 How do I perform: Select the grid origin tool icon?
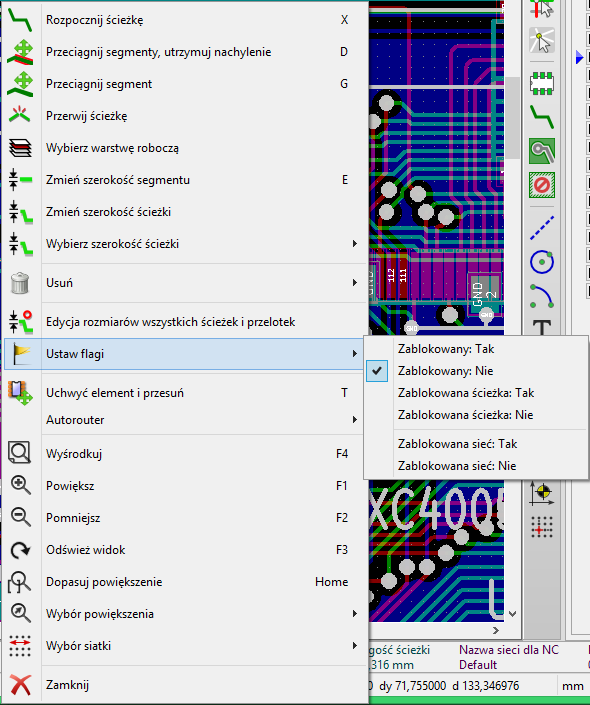point(541,527)
